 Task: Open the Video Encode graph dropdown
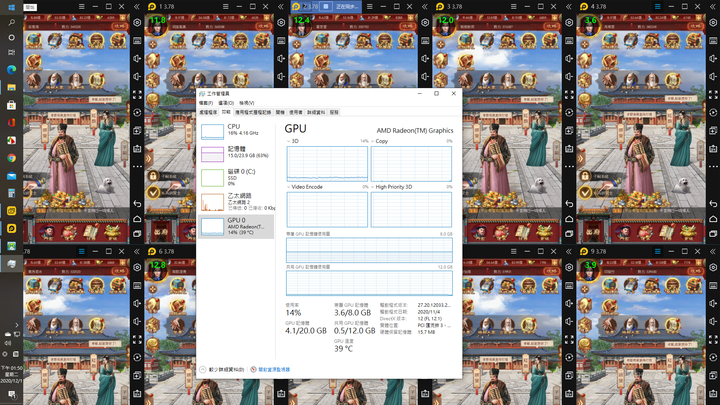click(288, 187)
